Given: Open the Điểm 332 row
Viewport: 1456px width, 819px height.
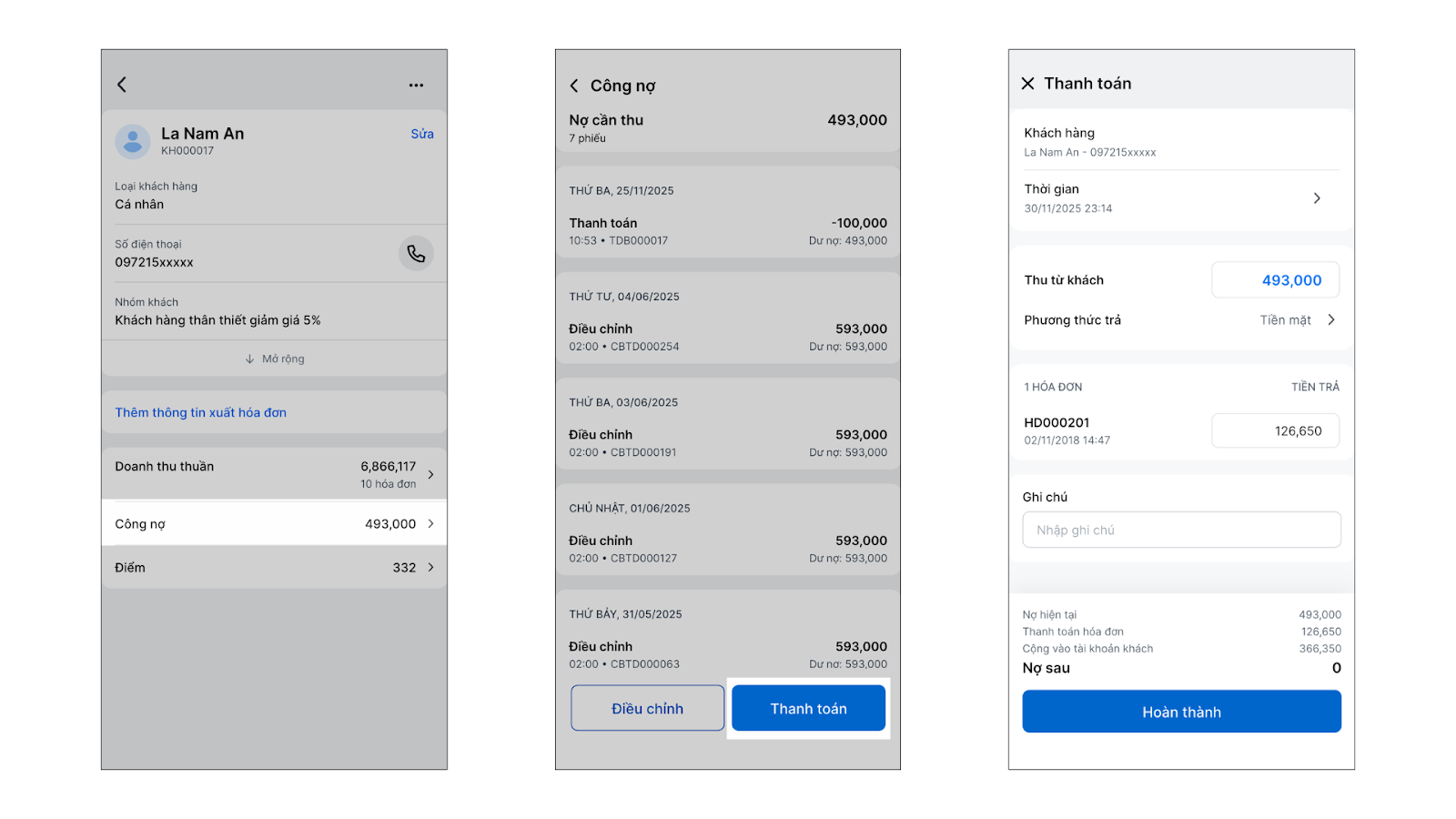Looking at the screenshot, I should coord(274,568).
